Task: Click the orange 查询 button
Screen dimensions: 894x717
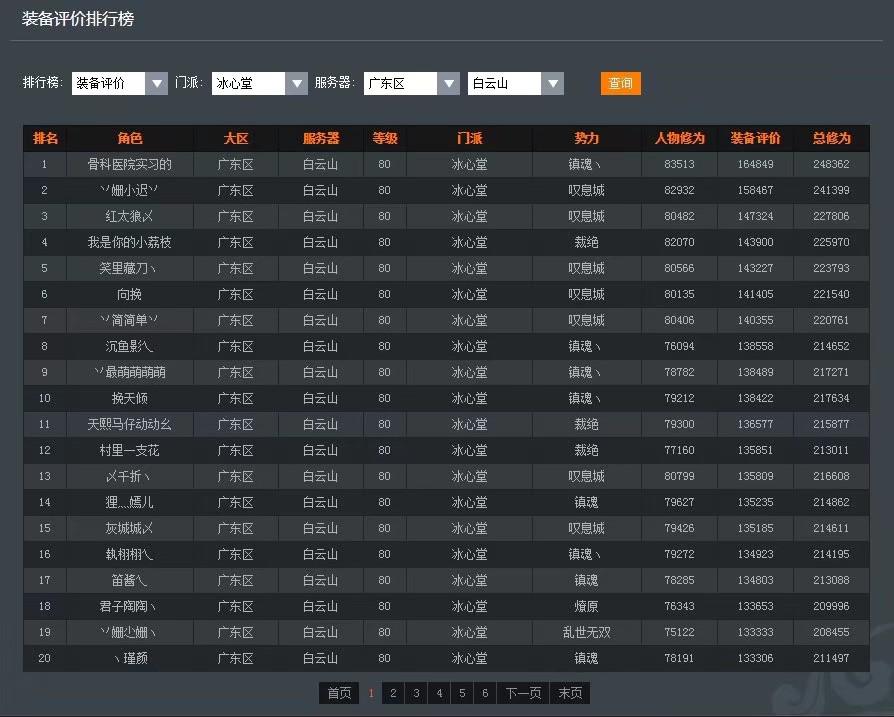Action: point(620,84)
